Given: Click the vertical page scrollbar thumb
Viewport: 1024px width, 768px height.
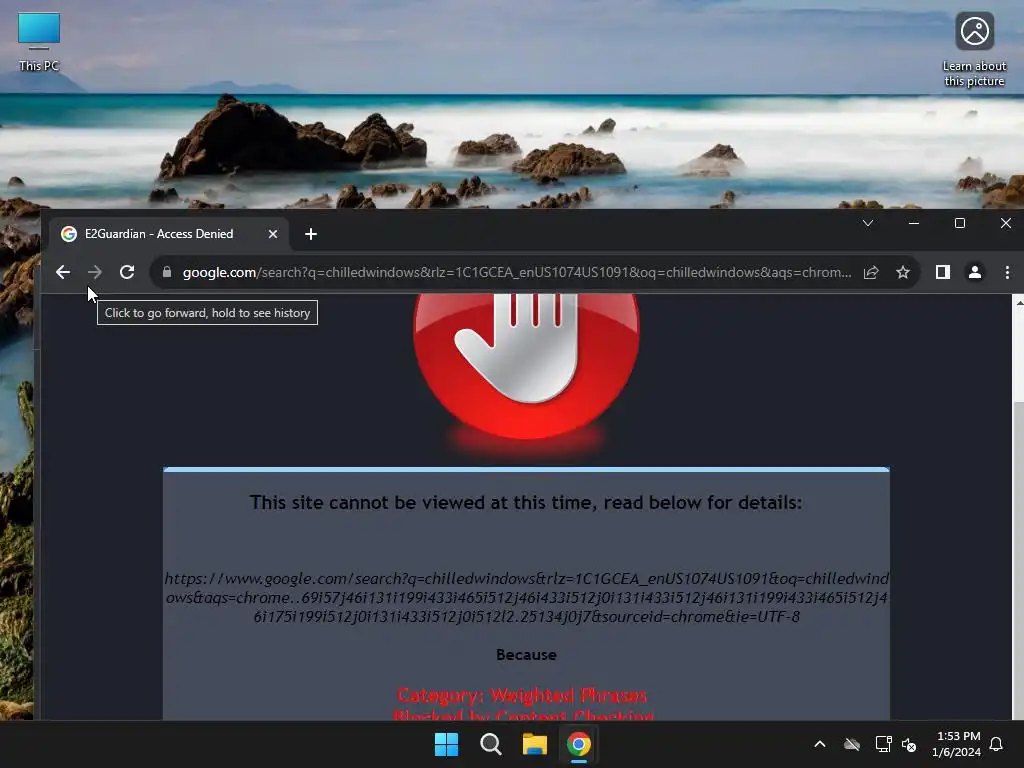Looking at the screenshot, I should tap(1018, 562).
